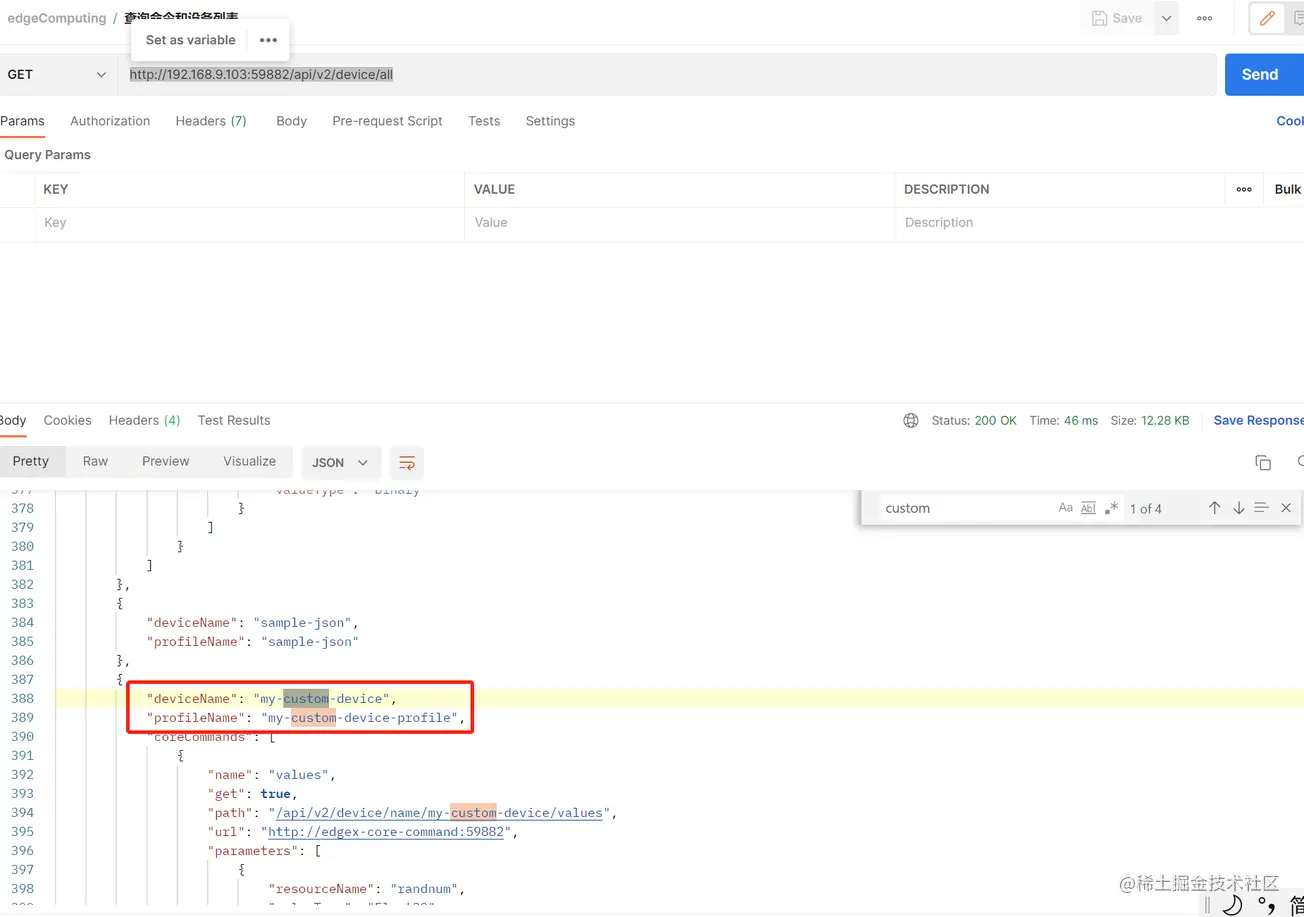Go to the next search match arrow

pyautogui.click(x=1239, y=508)
